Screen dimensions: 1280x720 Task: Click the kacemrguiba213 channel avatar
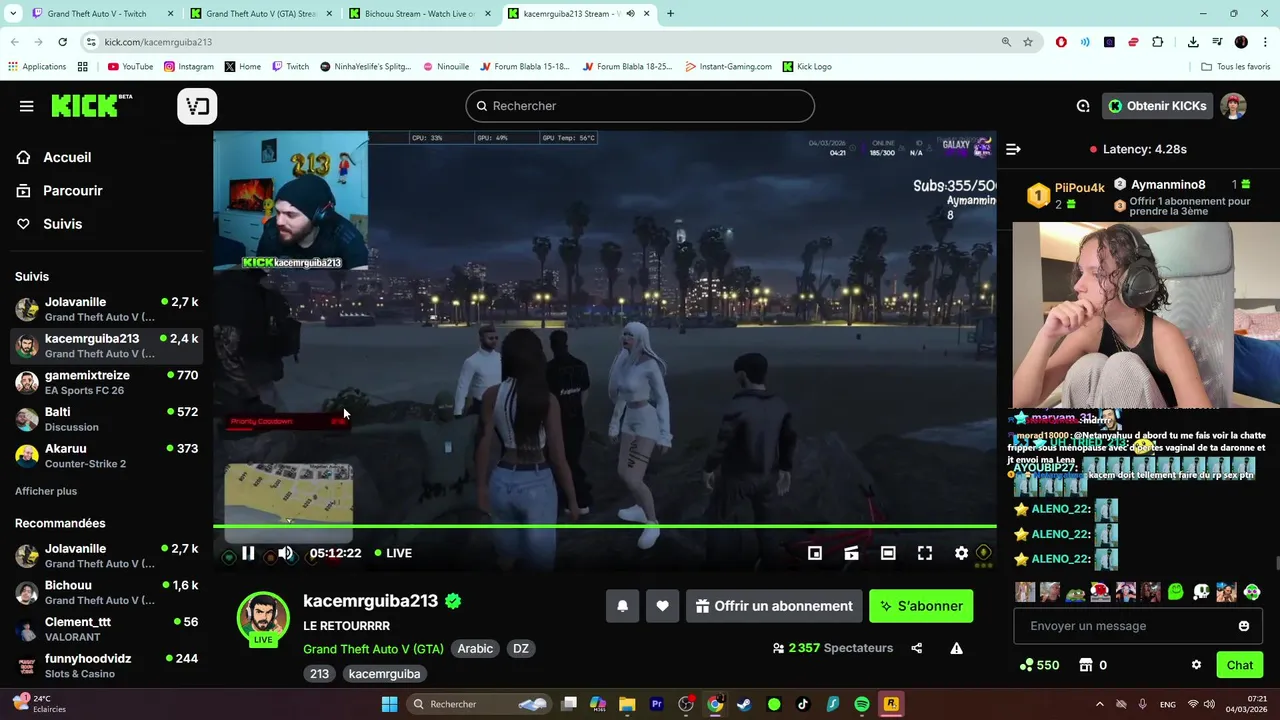tap(263, 617)
